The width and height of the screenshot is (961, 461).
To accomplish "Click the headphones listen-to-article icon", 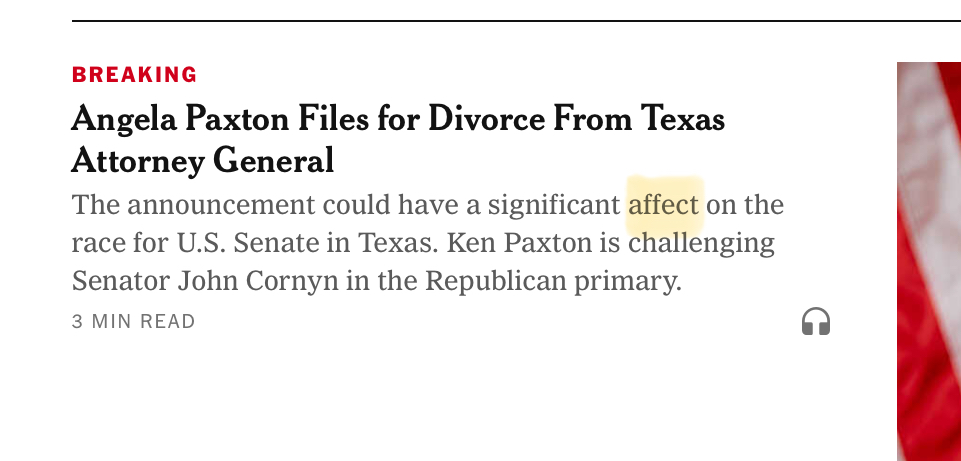I will (x=816, y=321).
